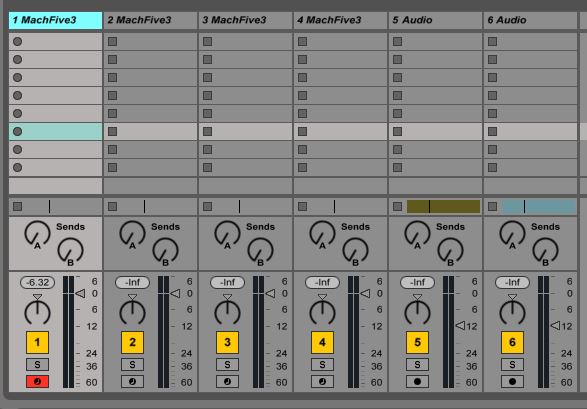
Task: Select the 6 Audio track header
Action: [x=530, y=20]
